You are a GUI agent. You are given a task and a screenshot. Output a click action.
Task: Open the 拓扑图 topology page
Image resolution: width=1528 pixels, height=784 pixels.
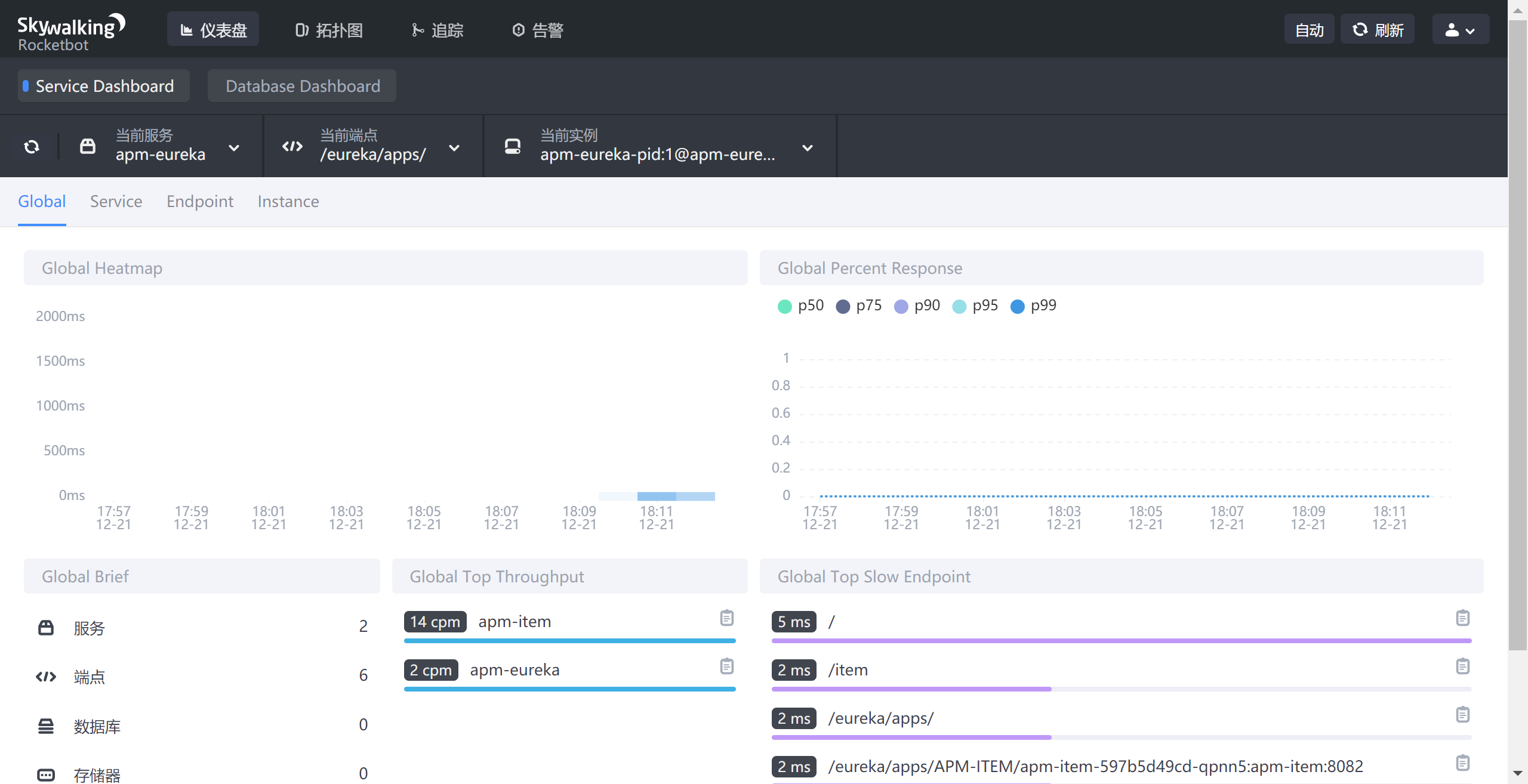coord(329,30)
